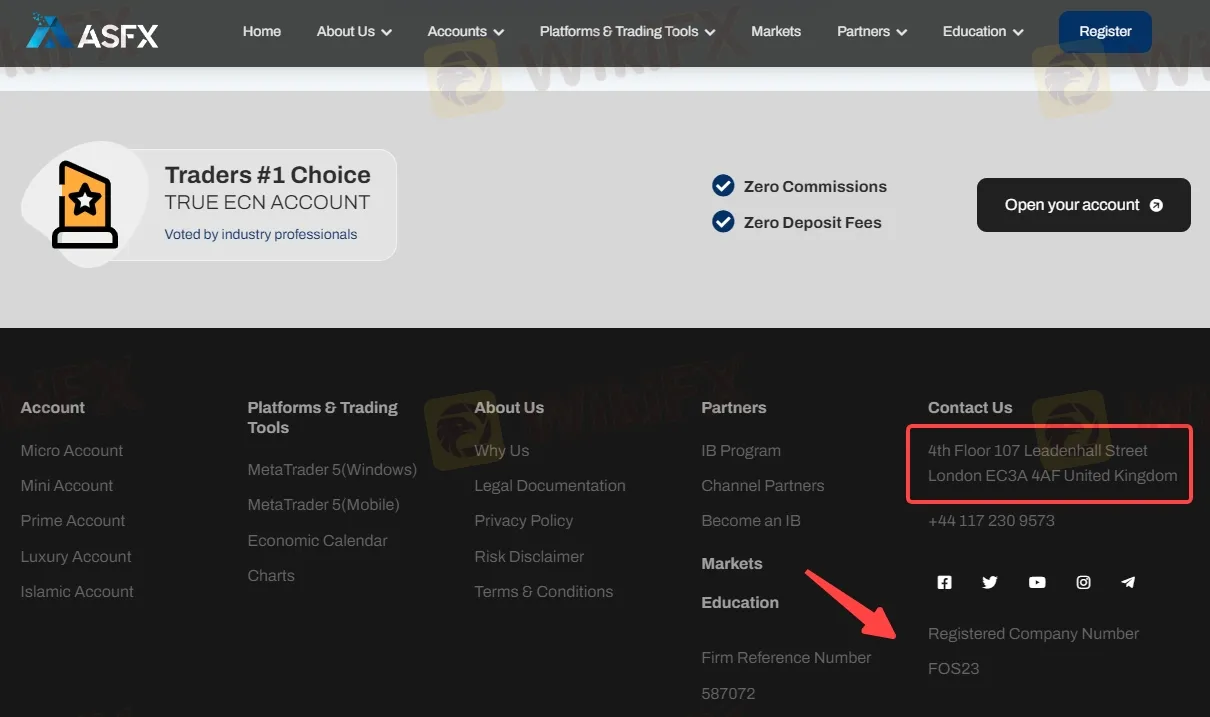Open the Risk Disclaimer link
The width and height of the screenshot is (1210, 717).
point(529,557)
